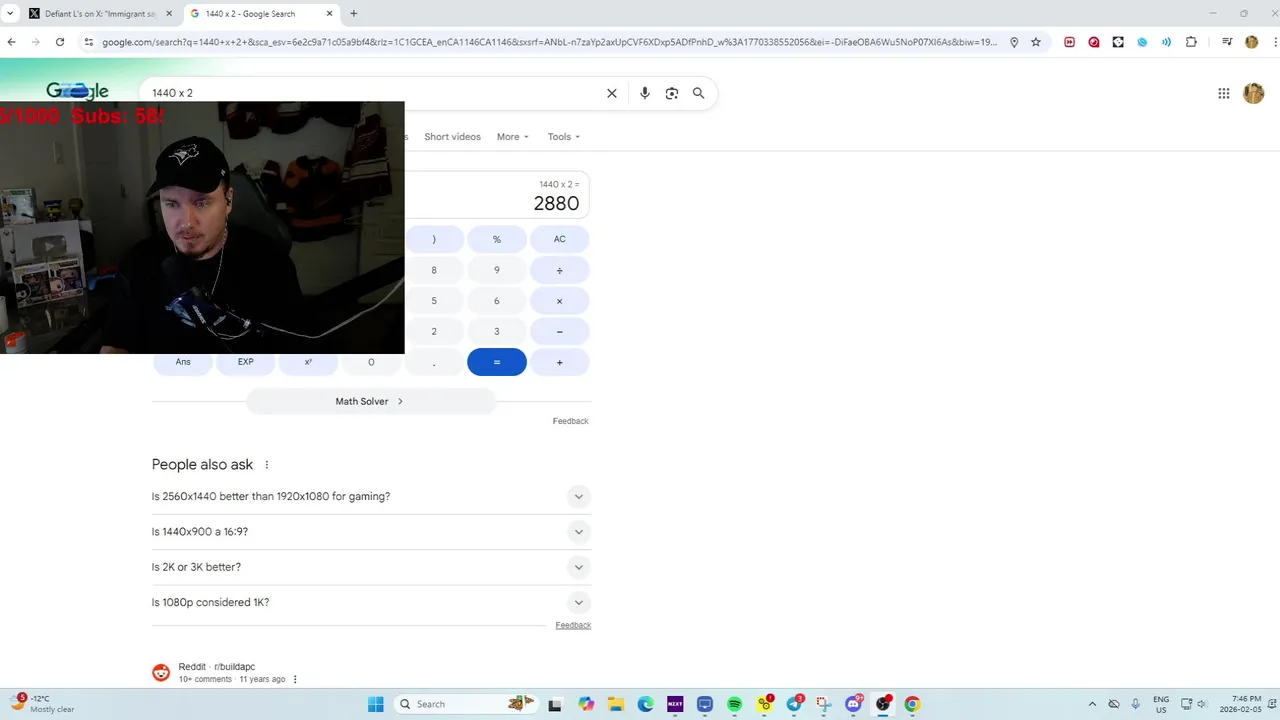Click the calculator Ans button
Image resolution: width=1280 pixels, height=720 pixels.
pyautogui.click(x=183, y=362)
